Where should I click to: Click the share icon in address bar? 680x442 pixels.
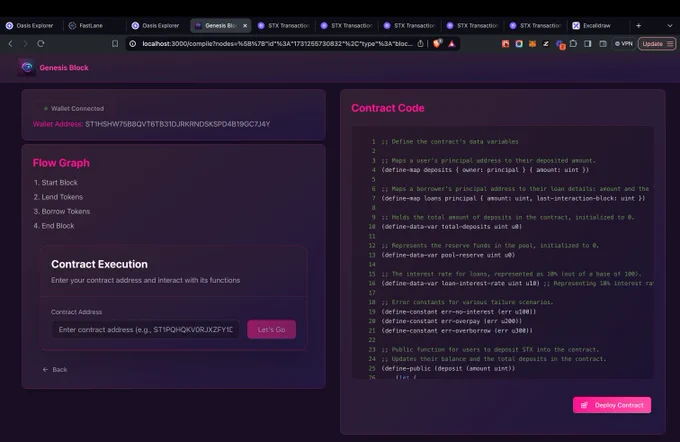click(x=420, y=43)
